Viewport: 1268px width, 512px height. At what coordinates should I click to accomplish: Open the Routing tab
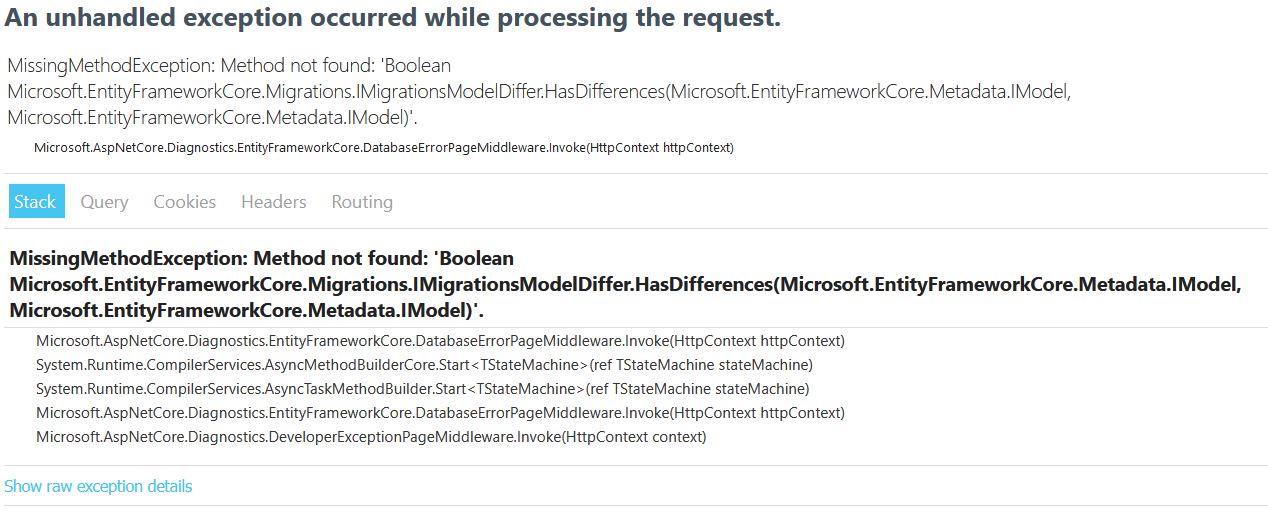tap(362, 202)
